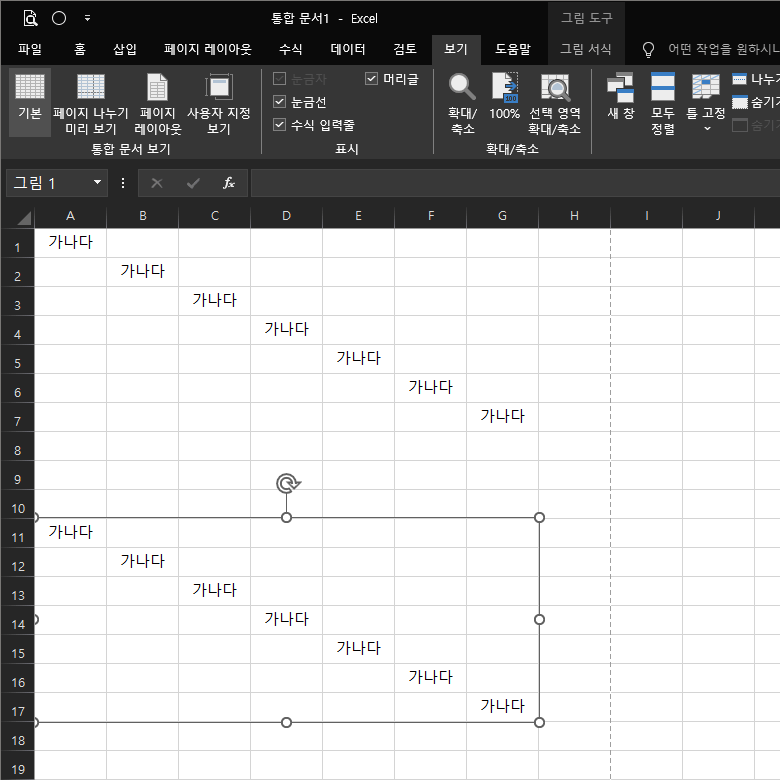Click the picture's bottom-right corner handle
The image size is (780, 780).
click(539, 722)
